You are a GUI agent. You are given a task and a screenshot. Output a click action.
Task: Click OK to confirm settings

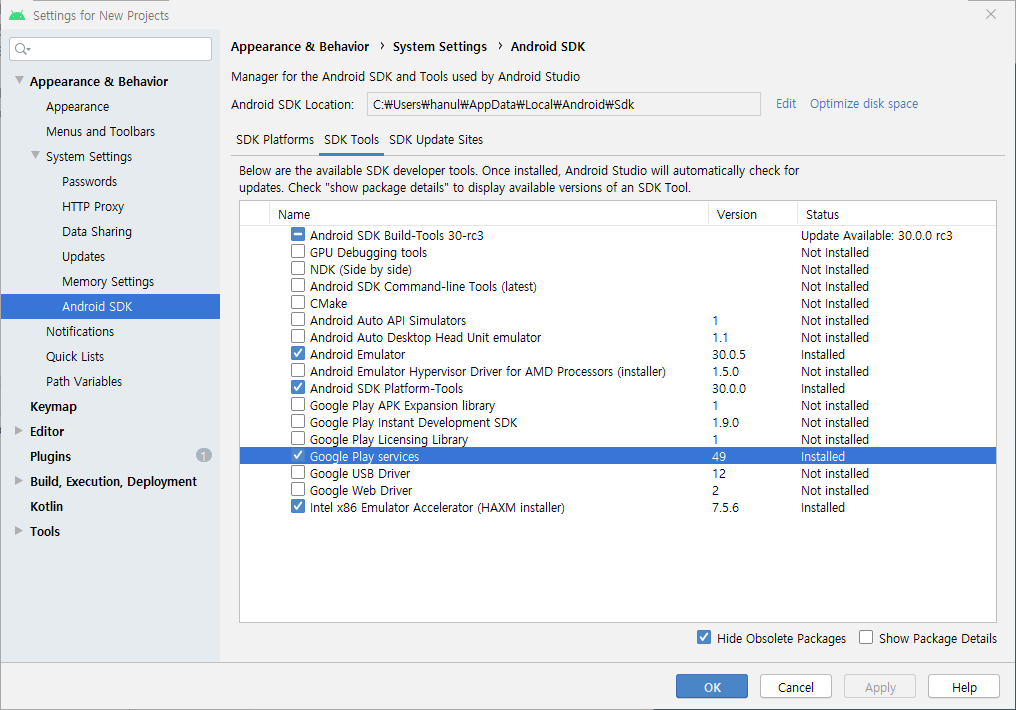[x=711, y=687]
